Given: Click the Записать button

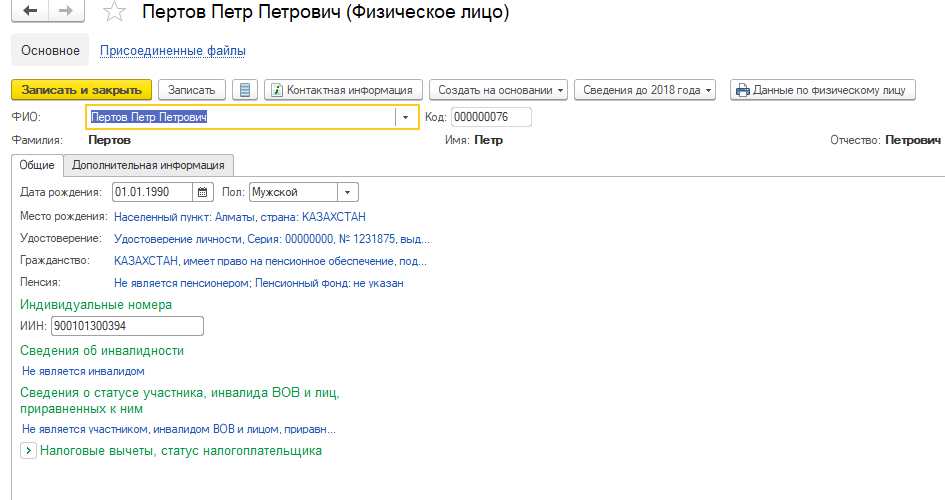Looking at the screenshot, I should pos(192,90).
